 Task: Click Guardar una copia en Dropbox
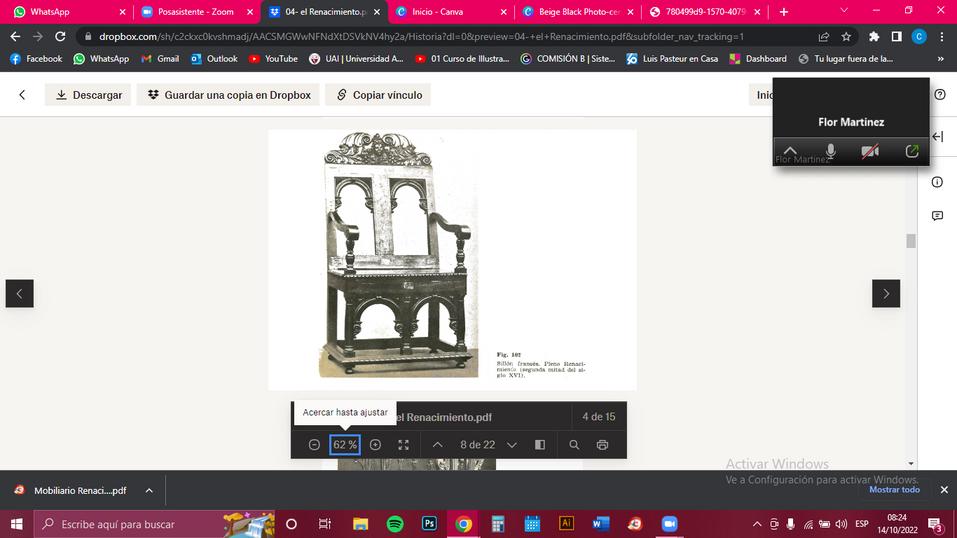[228, 95]
